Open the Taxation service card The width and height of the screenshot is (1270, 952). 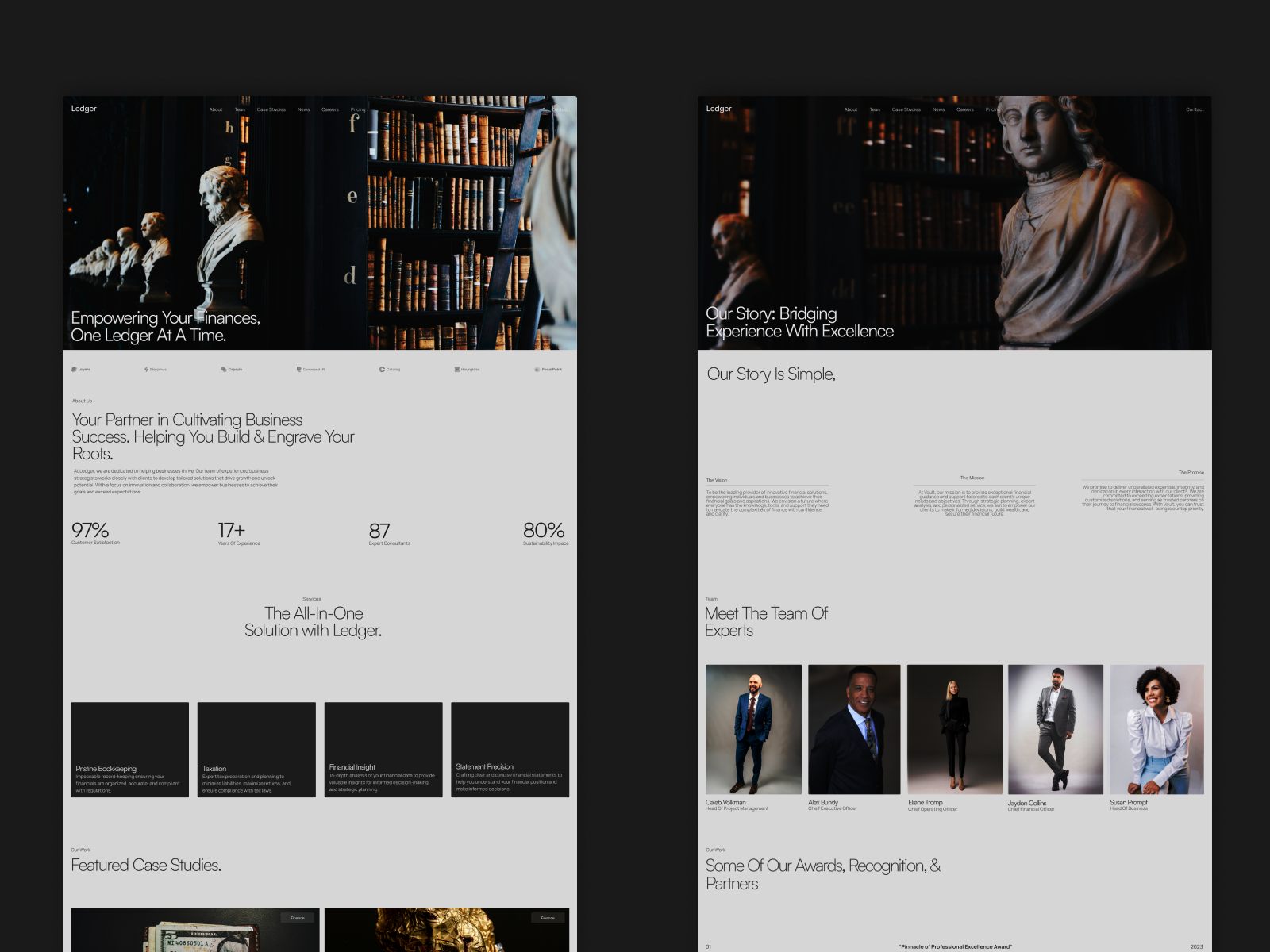point(256,750)
